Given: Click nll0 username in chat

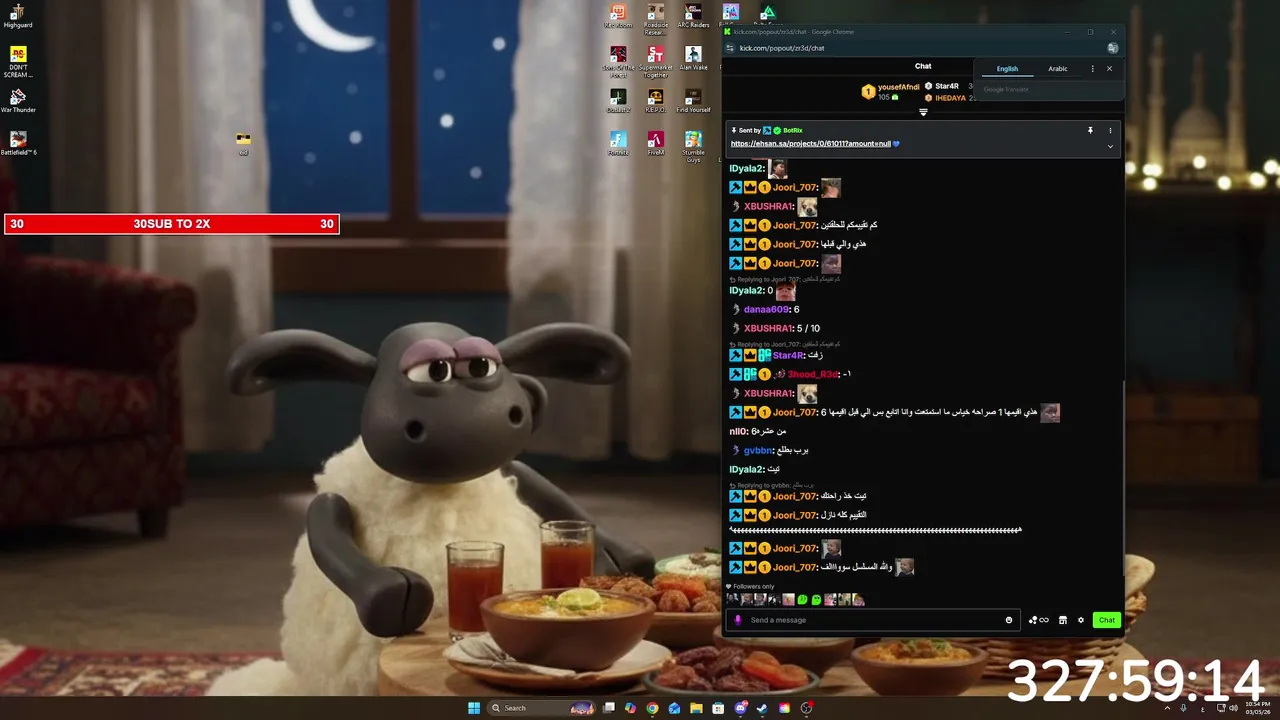Looking at the screenshot, I should tap(738, 432).
